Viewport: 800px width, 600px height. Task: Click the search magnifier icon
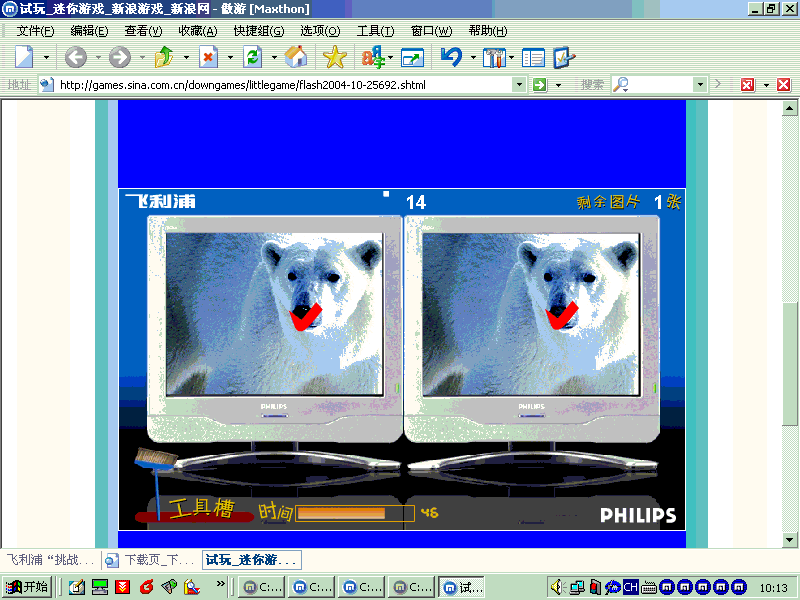pos(620,85)
